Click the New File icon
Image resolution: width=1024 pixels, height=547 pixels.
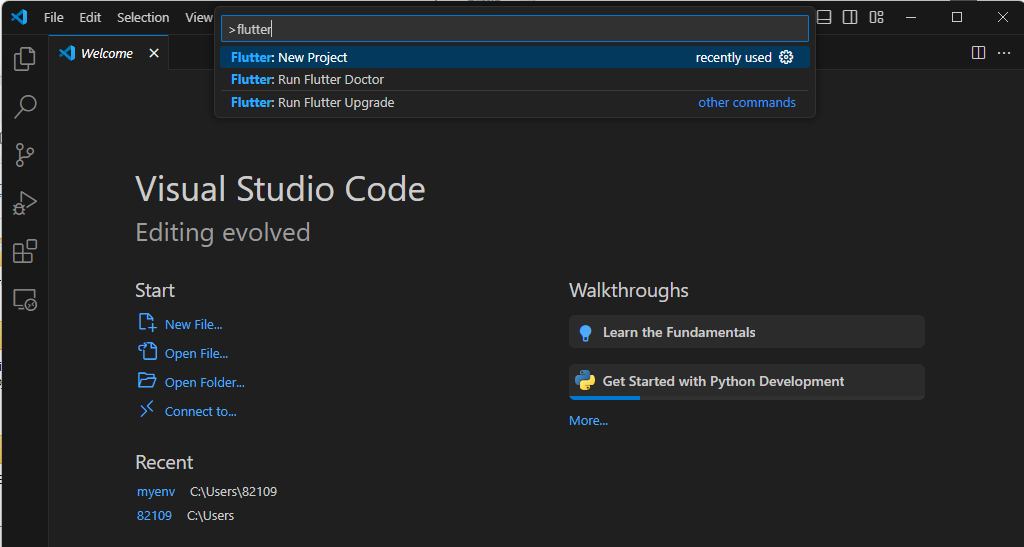tap(147, 322)
